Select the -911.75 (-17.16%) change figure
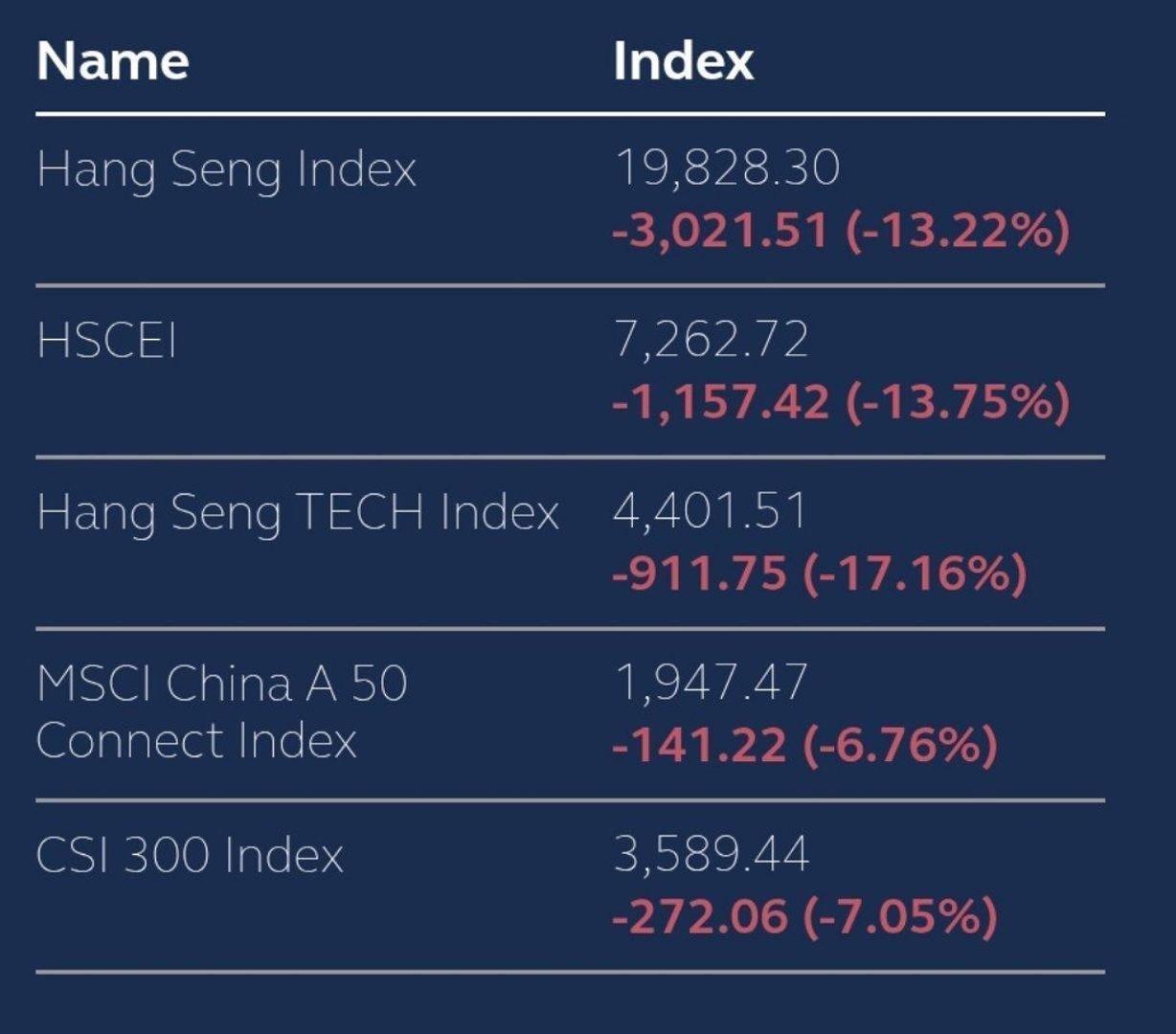Screen dimensions: 1176x1034 (819, 573)
